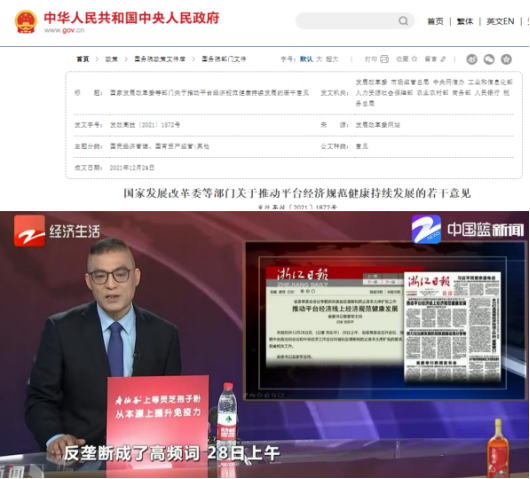
Task: Share via the Qzone star icon
Action: coord(506,59)
